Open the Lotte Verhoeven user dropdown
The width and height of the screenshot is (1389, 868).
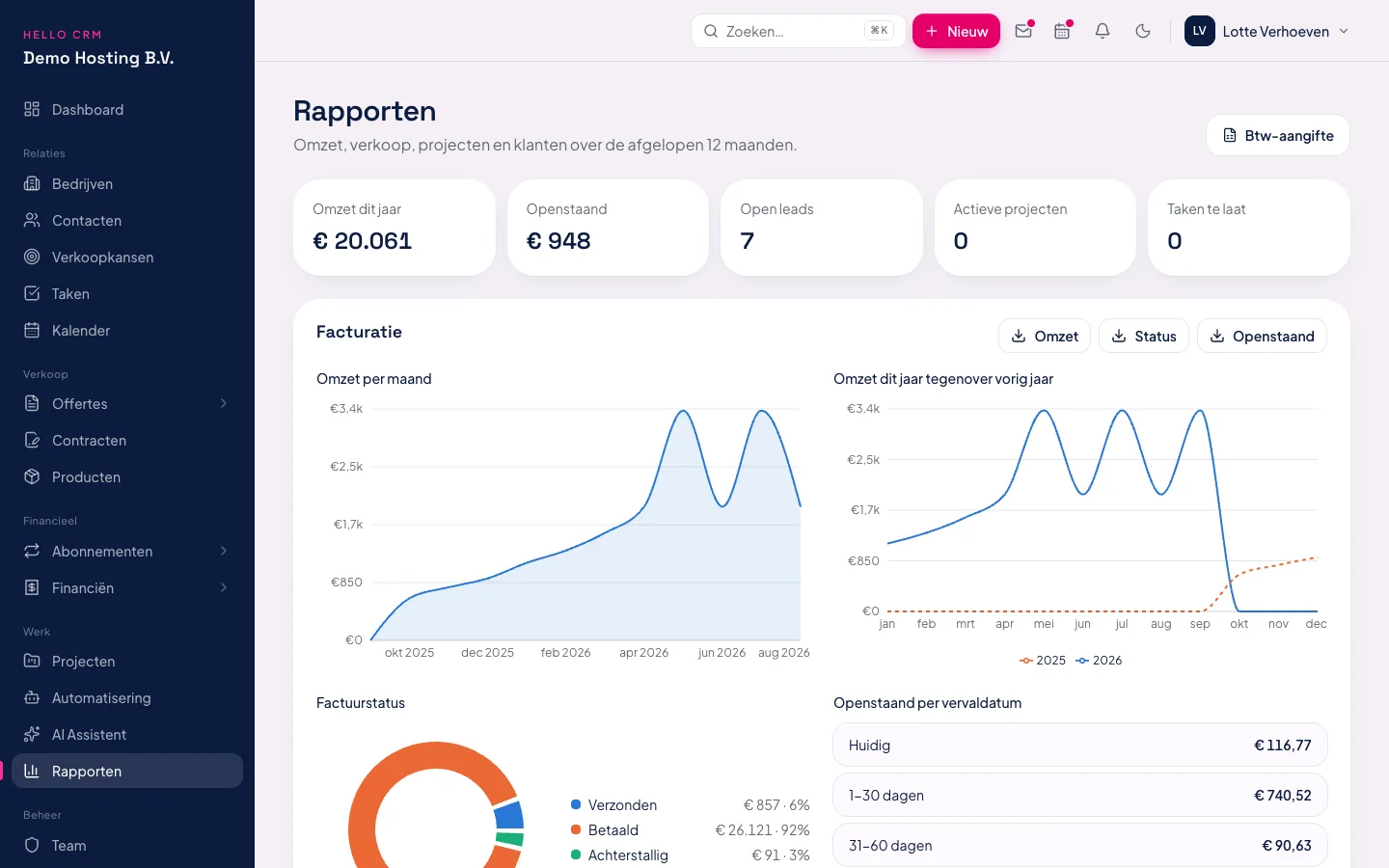coord(1266,31)
